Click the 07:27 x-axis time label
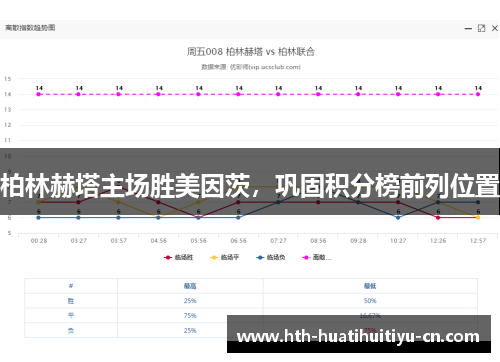500x362 pixels. (278, 241)
